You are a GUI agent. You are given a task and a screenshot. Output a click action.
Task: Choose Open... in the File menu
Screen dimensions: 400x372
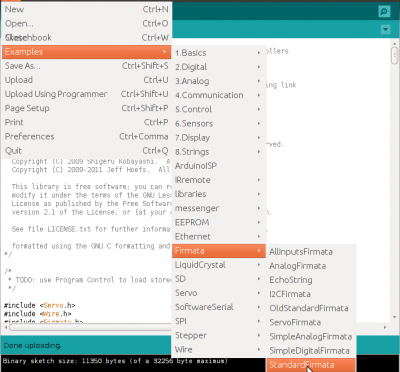pos(87,24)
